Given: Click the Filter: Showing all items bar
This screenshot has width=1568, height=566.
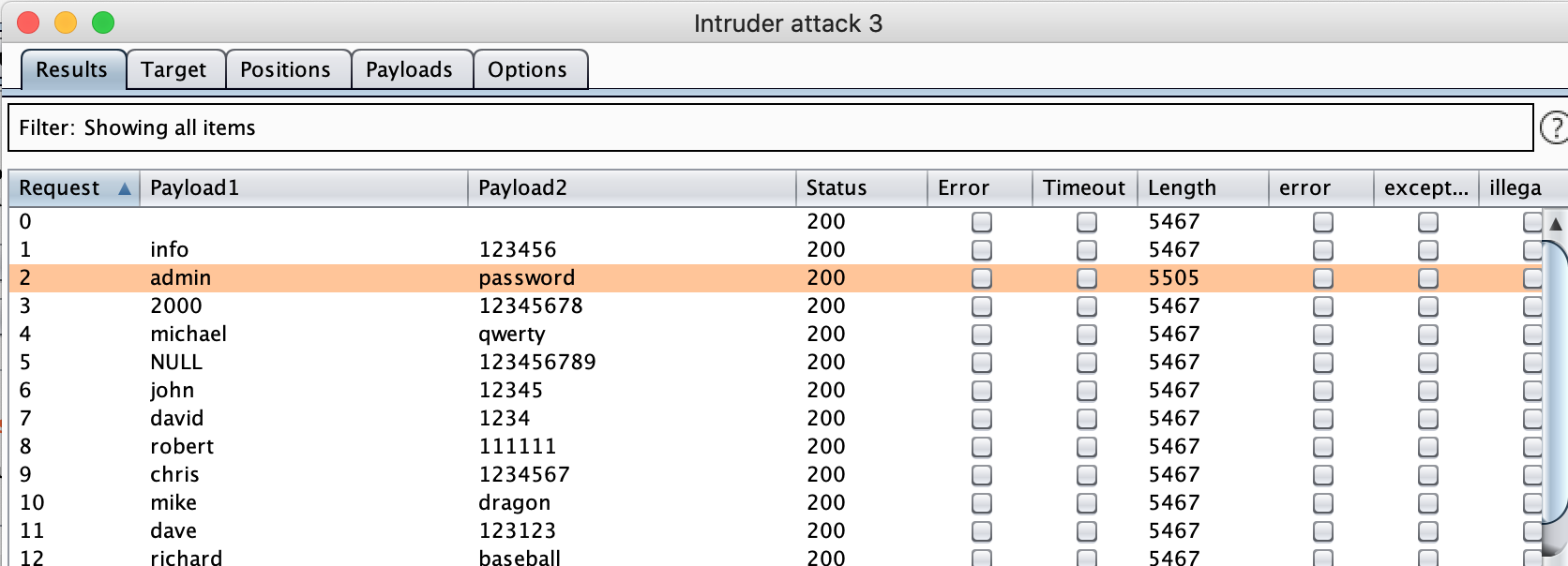Looking at the screenshot, I should pyautogui.click(x=771, y=127).
